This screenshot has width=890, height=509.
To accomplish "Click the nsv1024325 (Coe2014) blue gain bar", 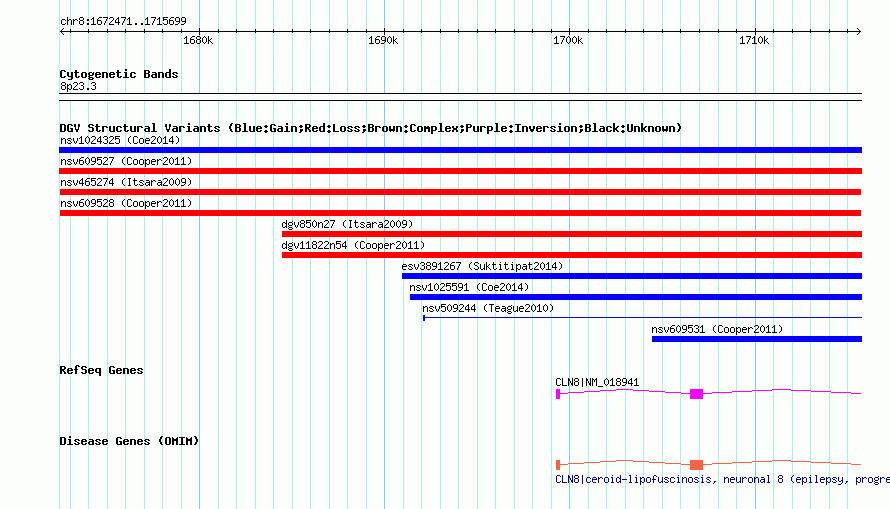I will (460, 150).
